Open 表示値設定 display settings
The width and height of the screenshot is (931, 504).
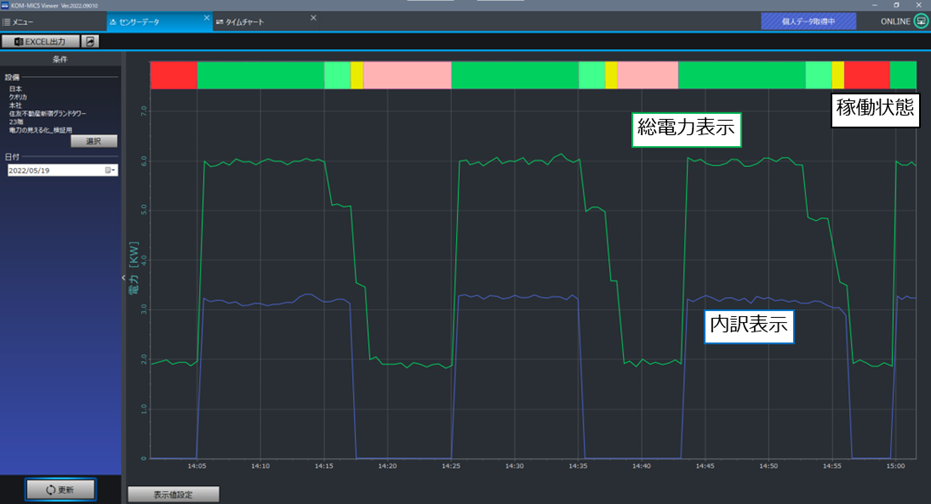click(x=173, y=495)
